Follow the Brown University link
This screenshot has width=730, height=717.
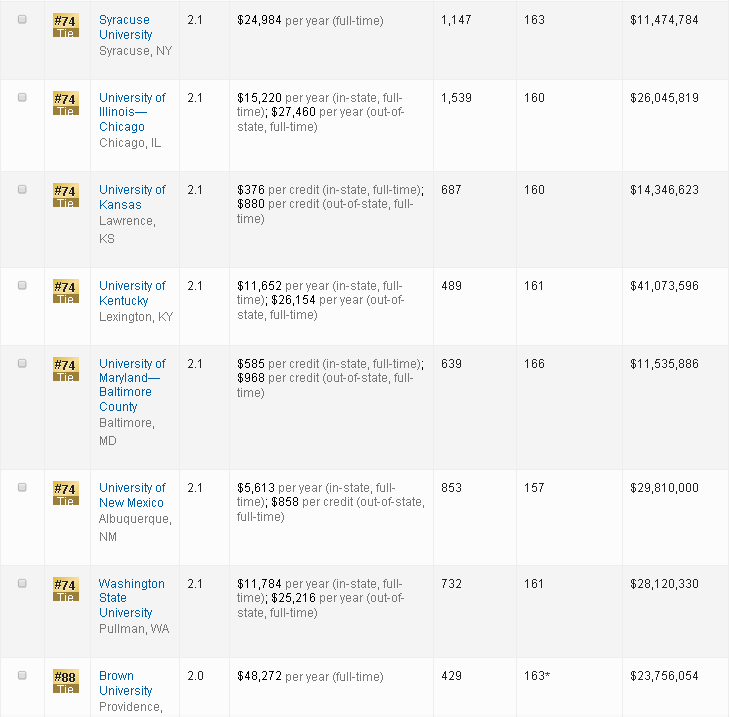click(125, 683)
